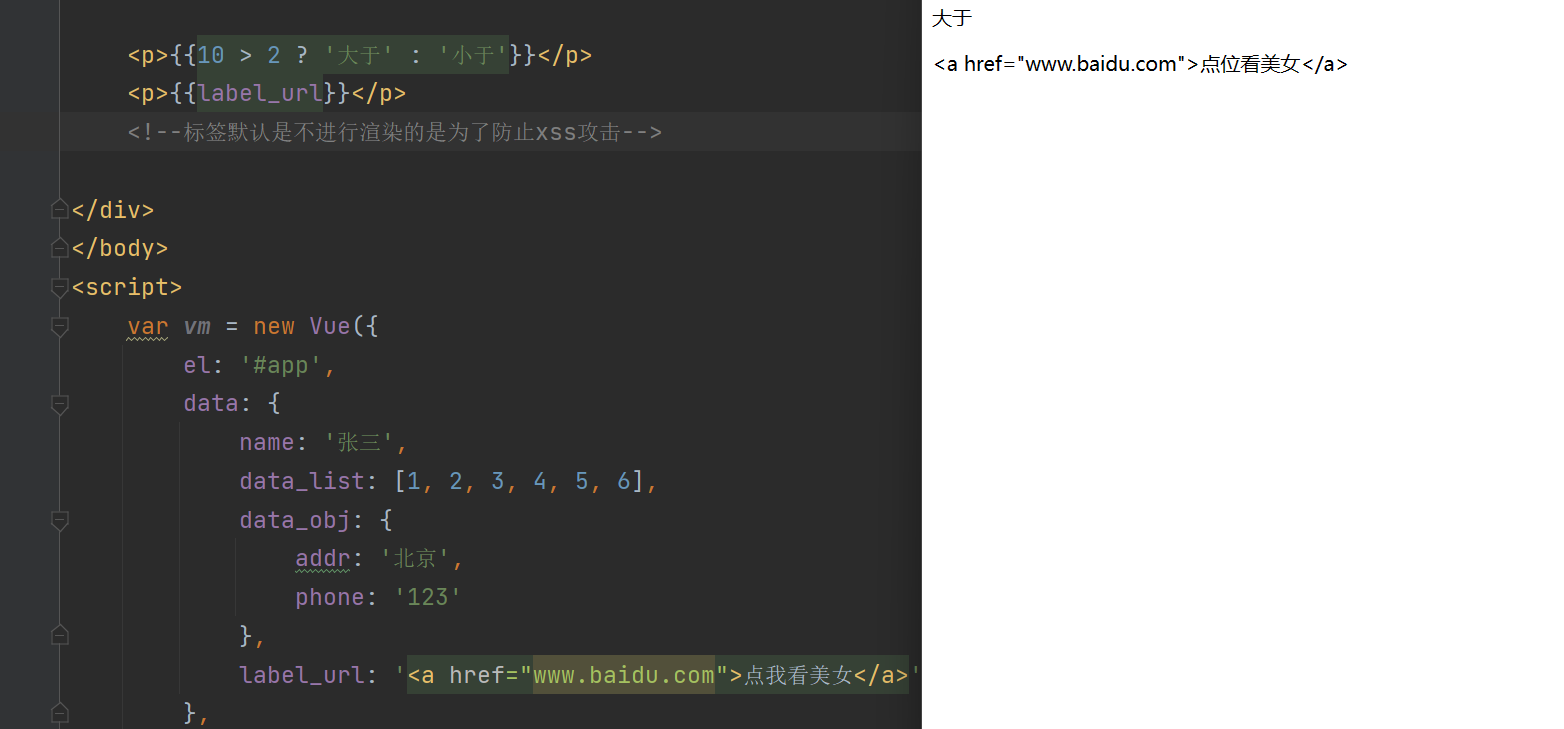Click the '大于' string in the code editor
Screen dimensions: 1564x729
pos(358,55)
